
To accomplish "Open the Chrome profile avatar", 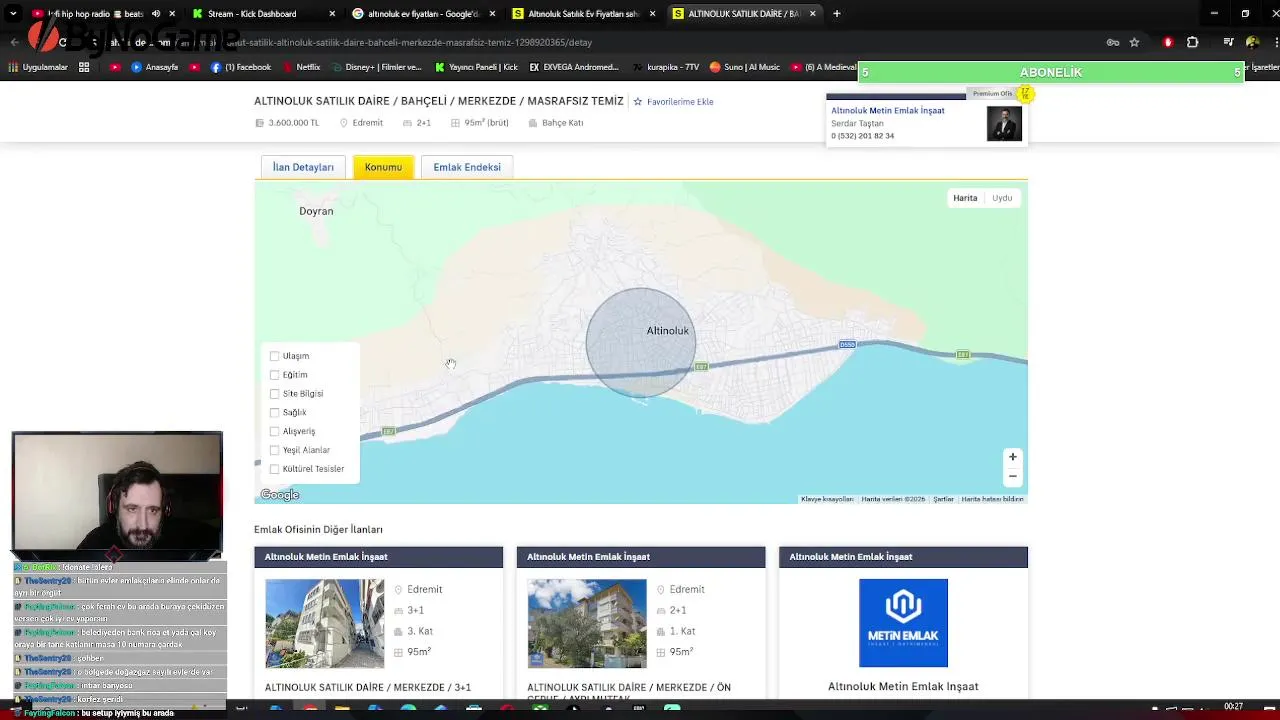I will (x=1252, y=42).
